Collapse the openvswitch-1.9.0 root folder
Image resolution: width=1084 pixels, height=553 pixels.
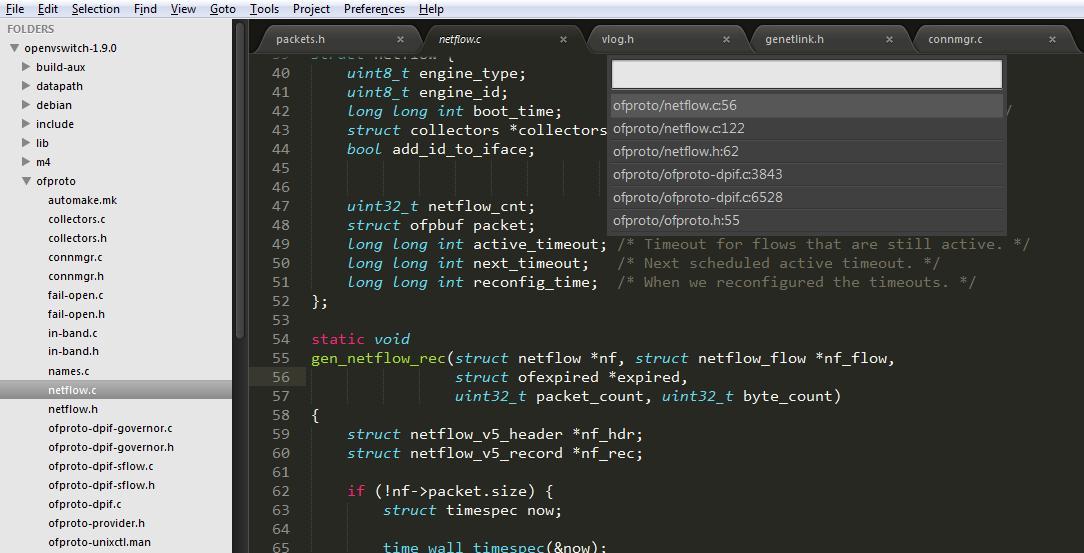(x=15, y=48)
